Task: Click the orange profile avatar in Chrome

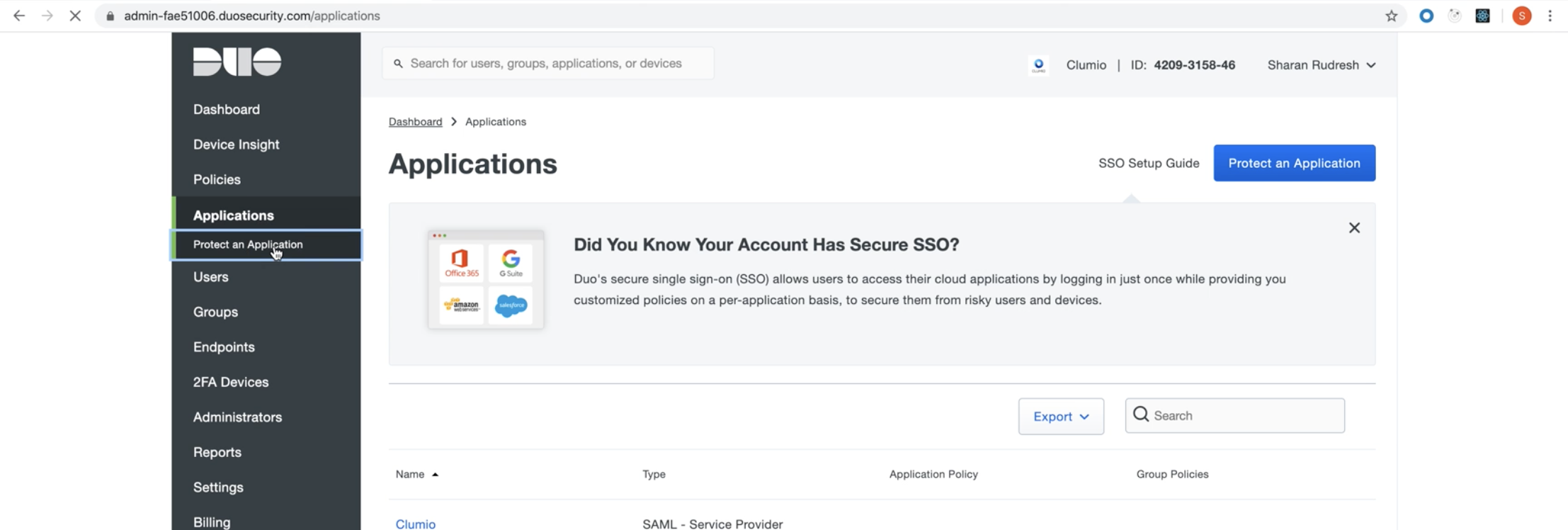Action: [x=1521, y=16]
